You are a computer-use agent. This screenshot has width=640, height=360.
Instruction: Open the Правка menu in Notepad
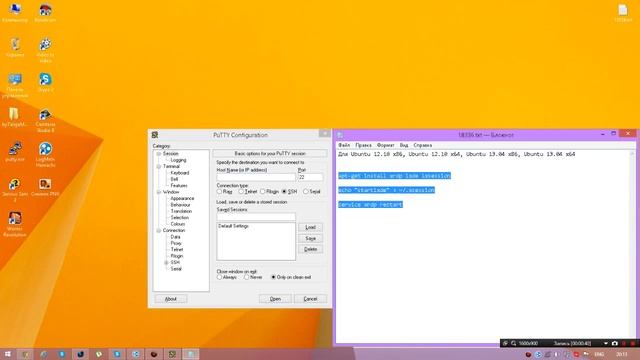click(363, 145)
